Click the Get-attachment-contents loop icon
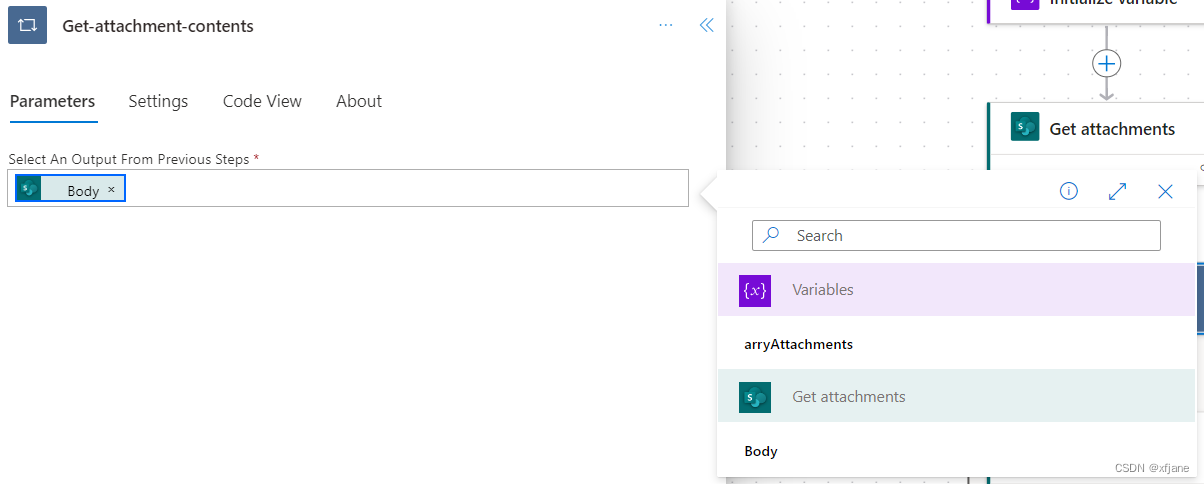 [x=28, y=26]
